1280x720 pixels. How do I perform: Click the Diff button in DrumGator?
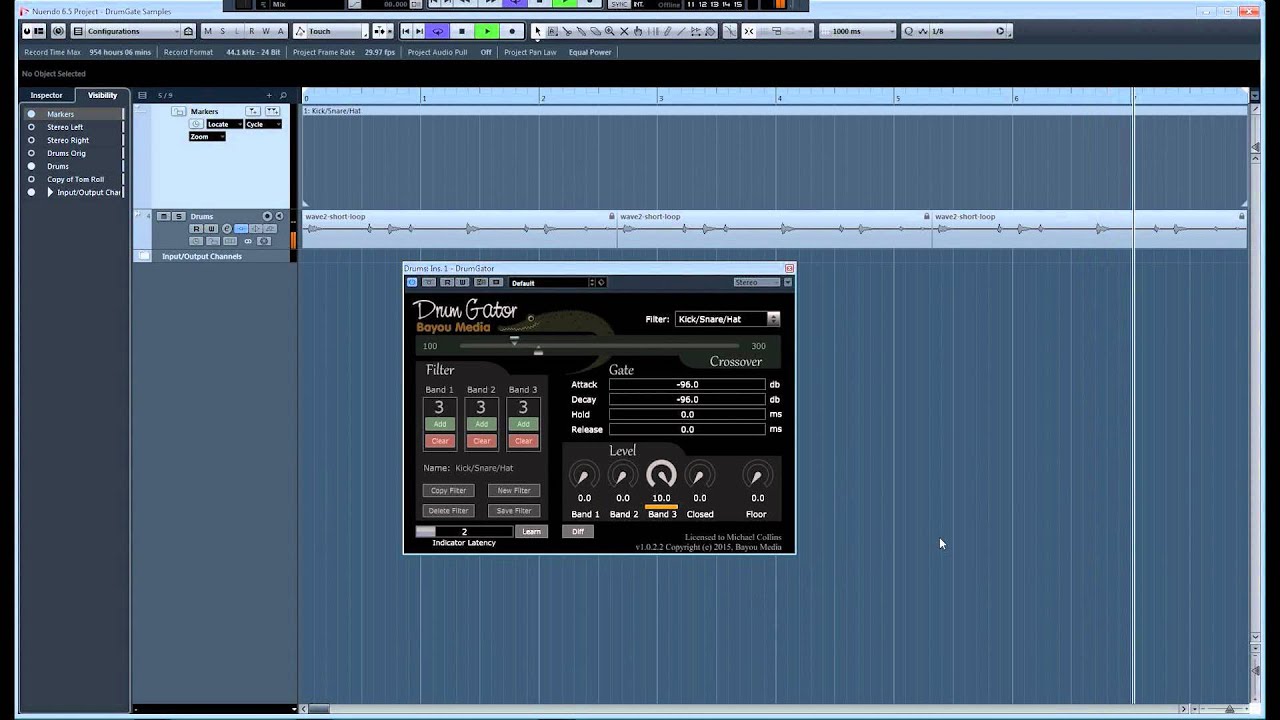[x=578, y=531]
